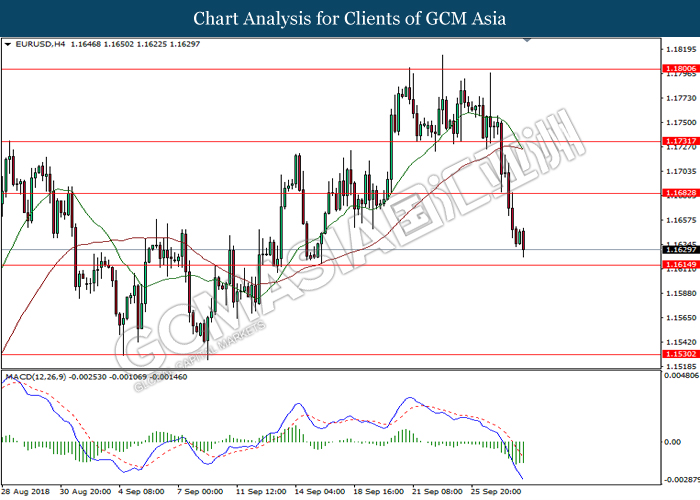
Task: Click the 30 Aug 20:00 time label
Action: (85, 492)
